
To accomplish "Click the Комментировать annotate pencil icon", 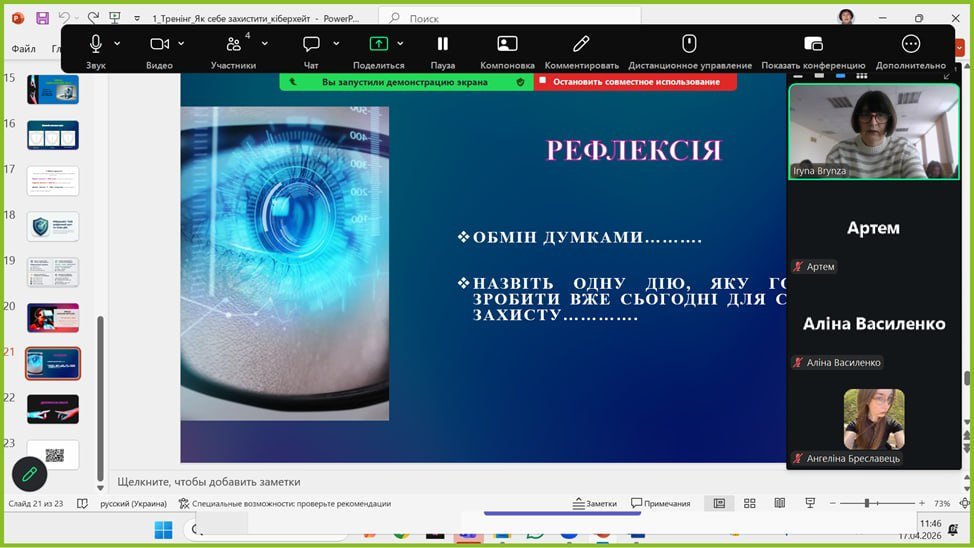I will 581,45.
